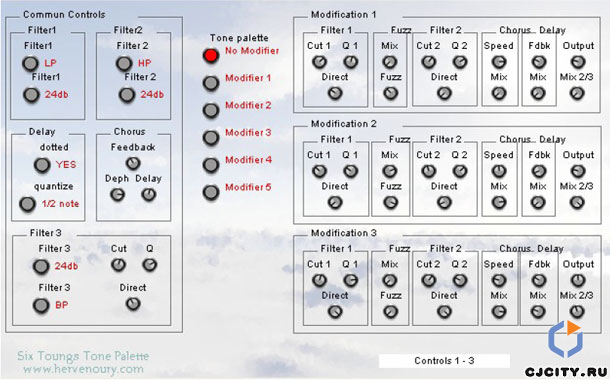This screenshot has height=380, width=610.
Task: Select Modifier 1 in Tone palette
Action: [x=210, y=83]
